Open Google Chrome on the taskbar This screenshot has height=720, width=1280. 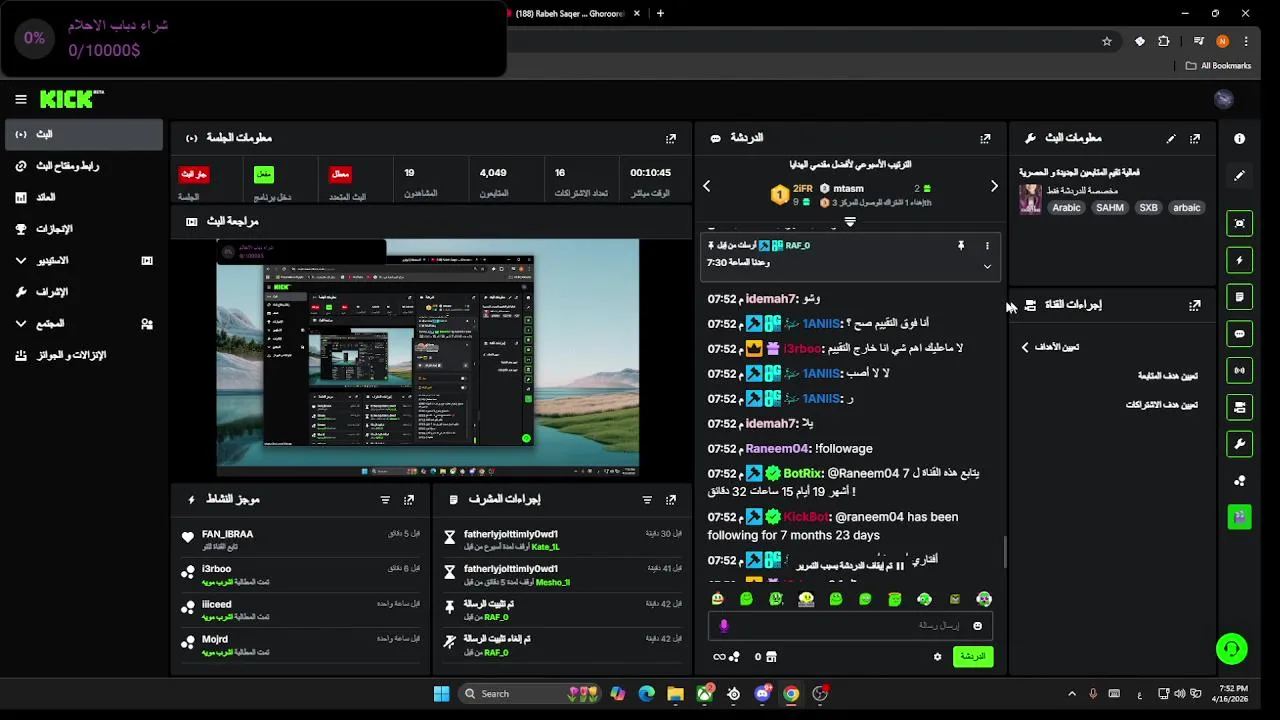(791, 694)
